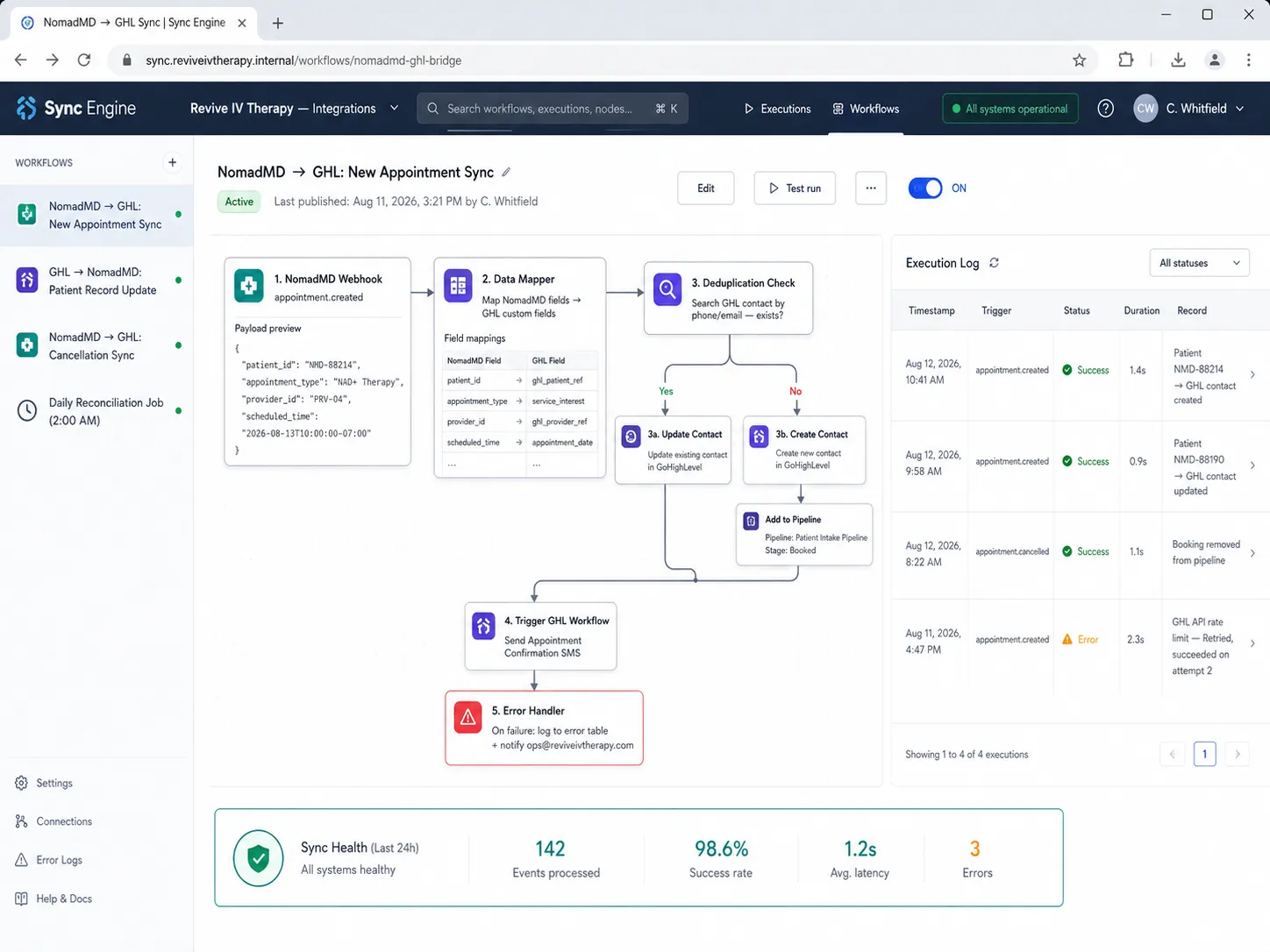
Task: Click the Patient Record Update workflow icon
Action: click(27, 281)
